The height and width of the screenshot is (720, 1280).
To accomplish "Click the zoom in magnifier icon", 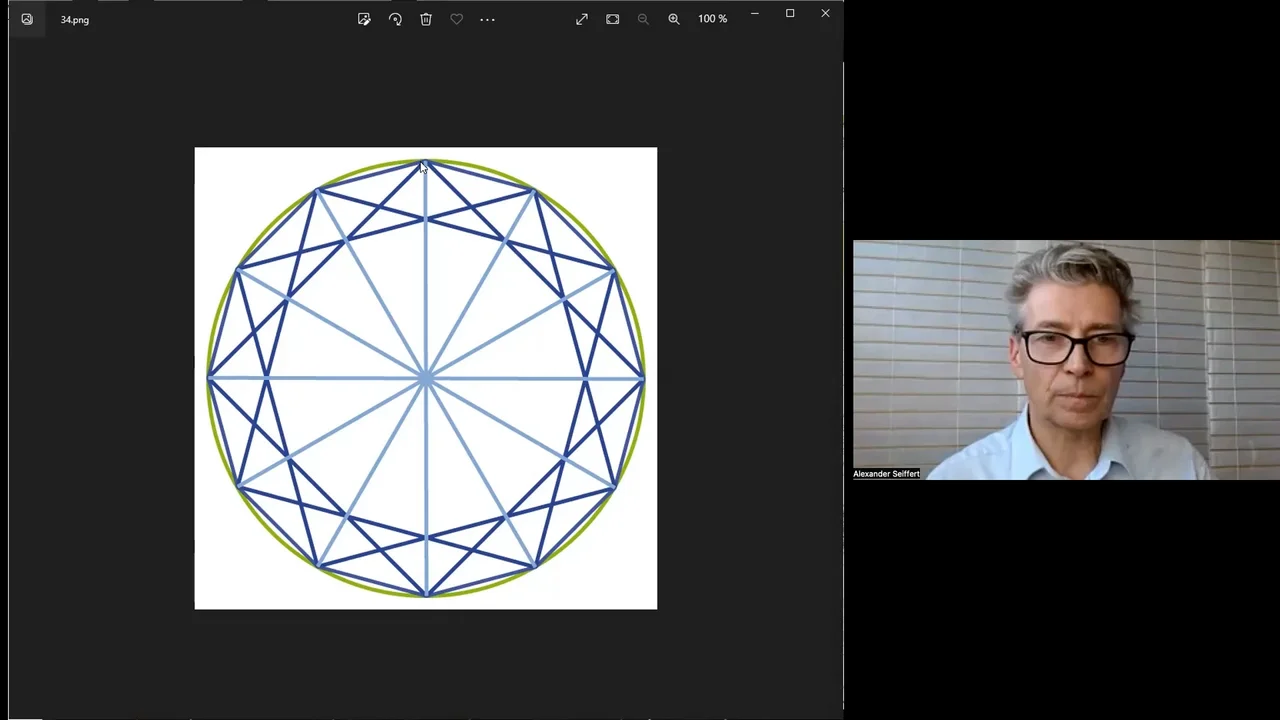I will point(674,19).
